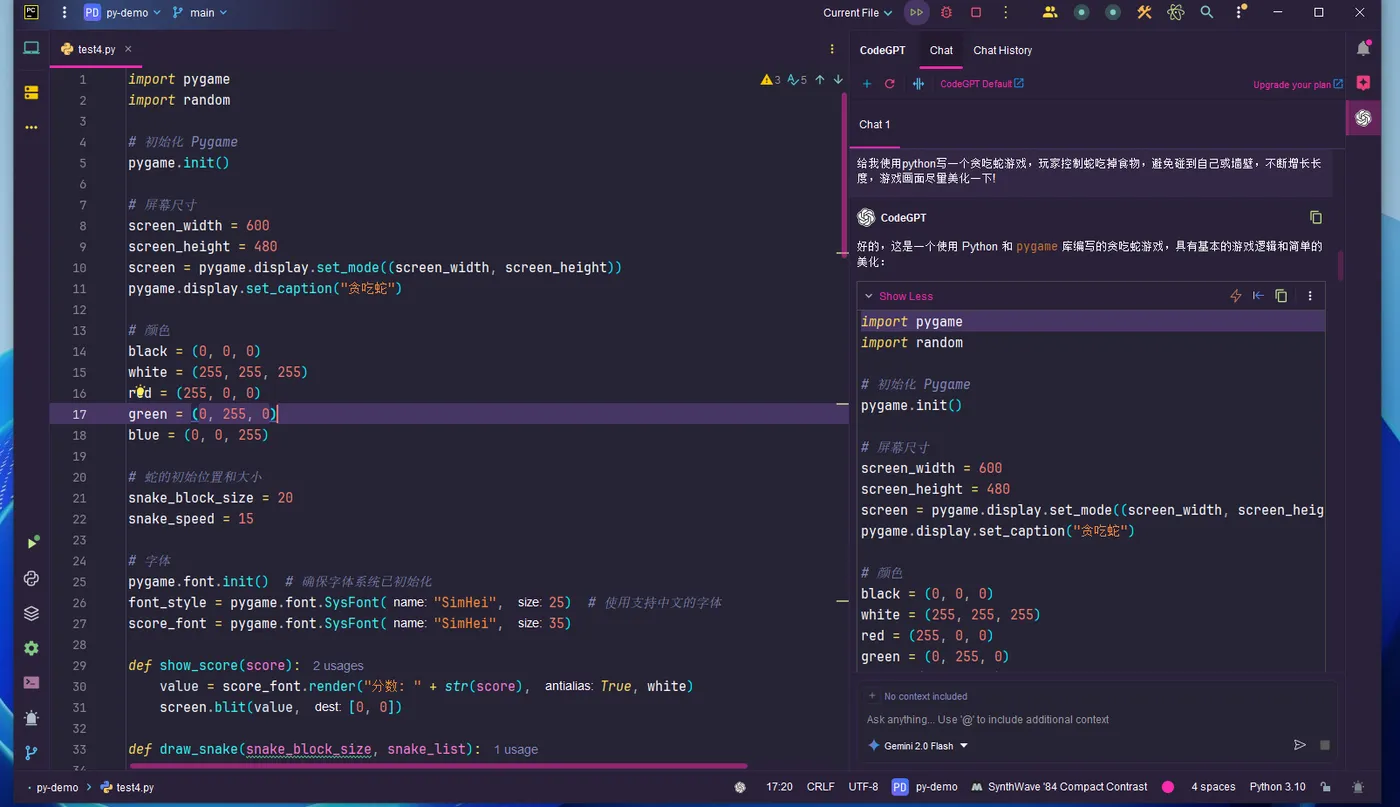Image resolution: width=1400 pixels, height=807 pixels.
Task: Select Python 3.10 interpreter in status bar
Action: (x=1277, y=787)
